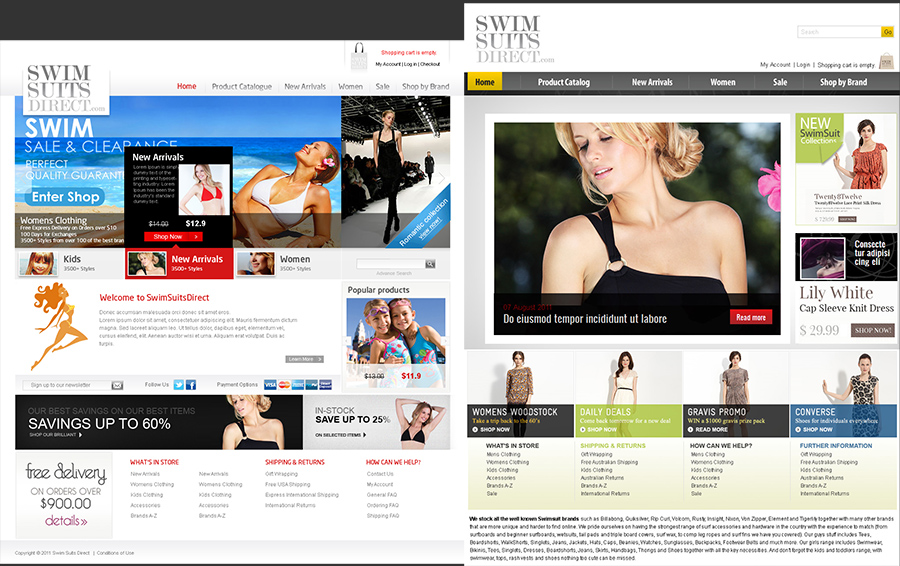Click the Popular products next arrow
The width and height of the screenshot is (900, 566).
[x=445, y=341]
